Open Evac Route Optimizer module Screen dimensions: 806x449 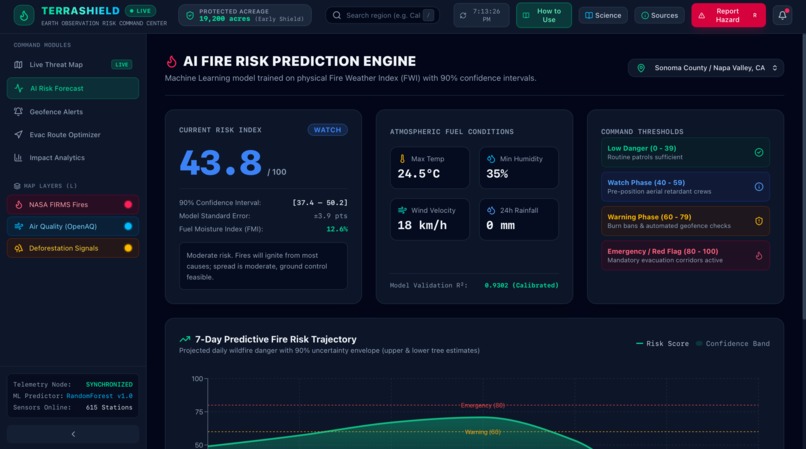pos(73,135)
